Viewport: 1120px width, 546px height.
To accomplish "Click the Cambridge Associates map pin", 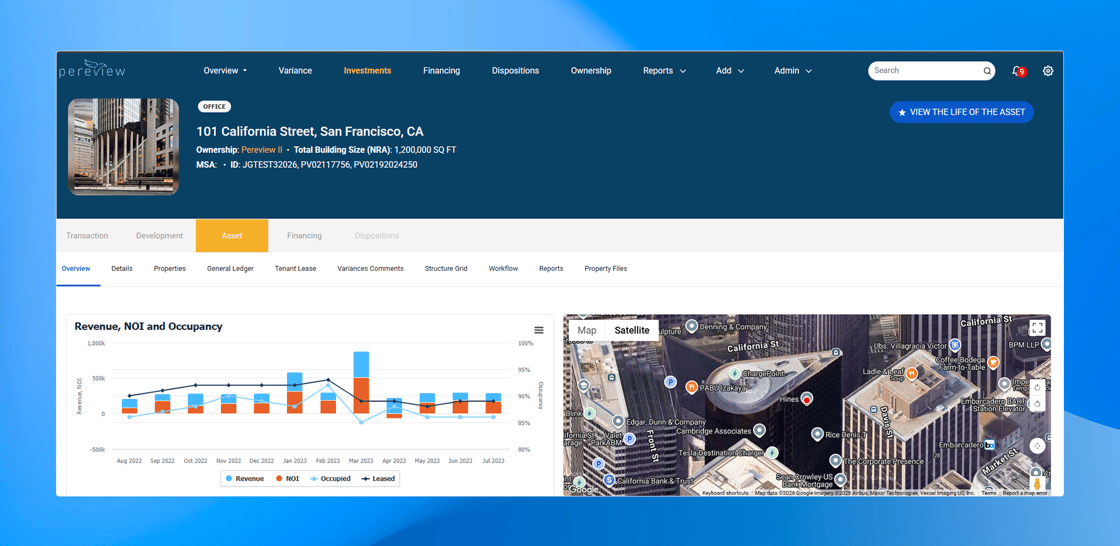I will [759, 430].
